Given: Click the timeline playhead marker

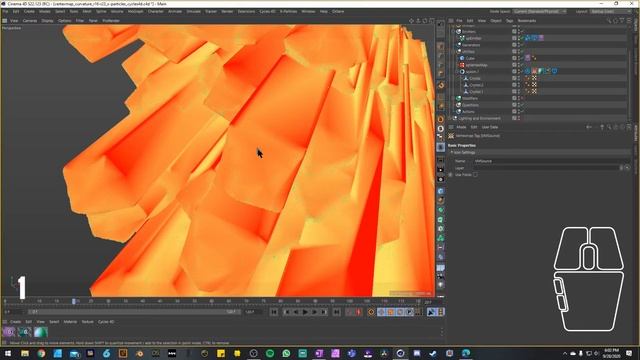Looking at the screenshot, I should 74,301.
